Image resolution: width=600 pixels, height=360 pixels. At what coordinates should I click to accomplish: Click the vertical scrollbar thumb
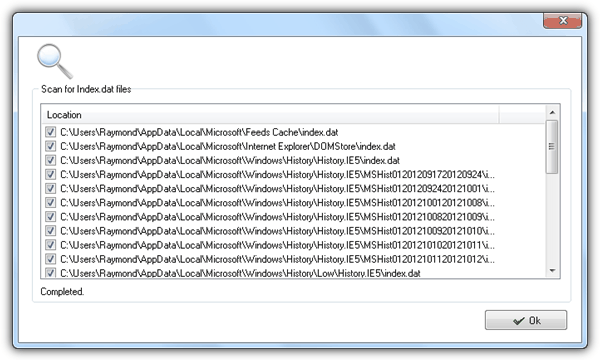552,147
